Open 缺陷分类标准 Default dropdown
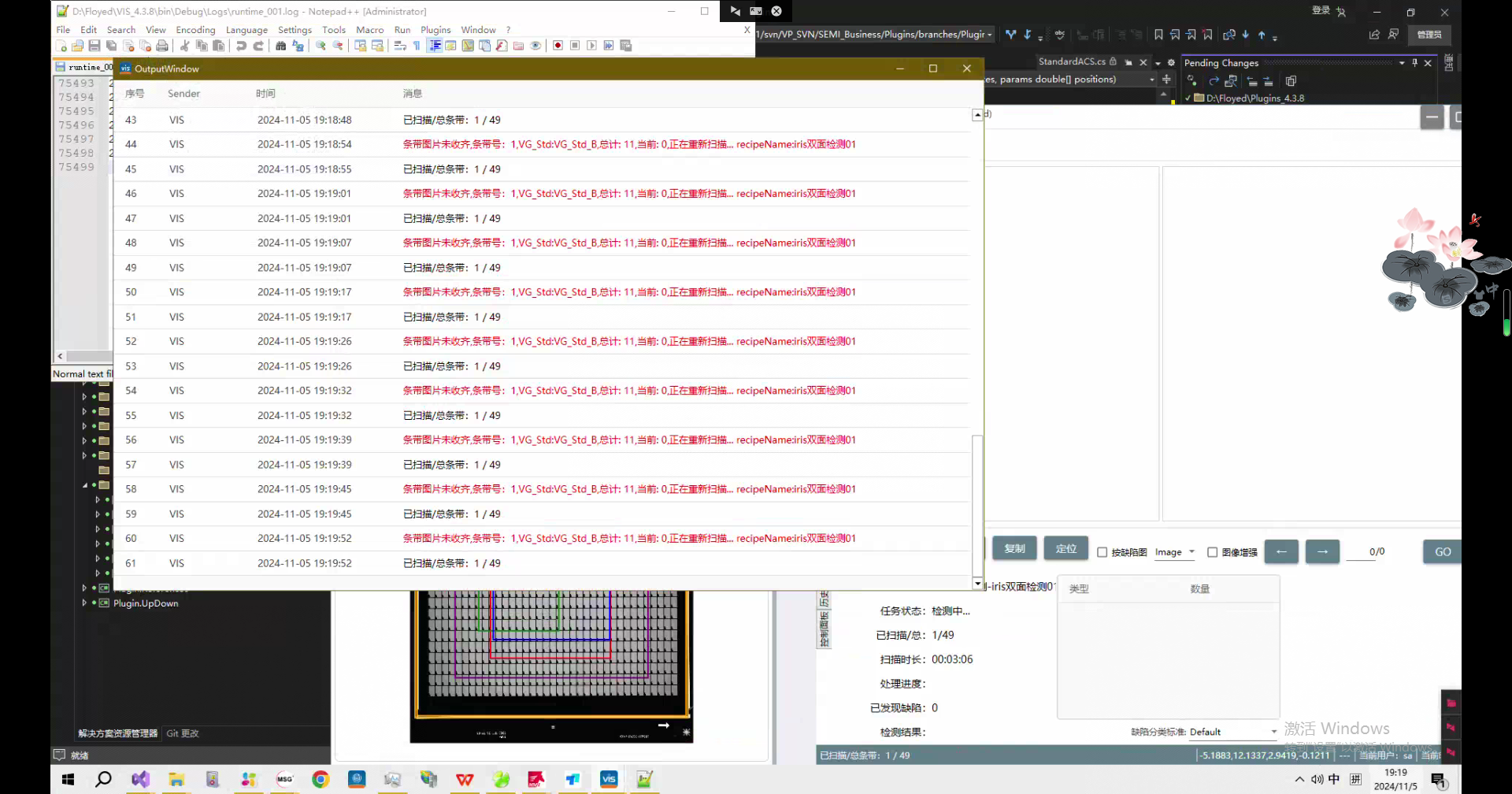This screenshot has width=1512, height=794. pos(1232,732)
